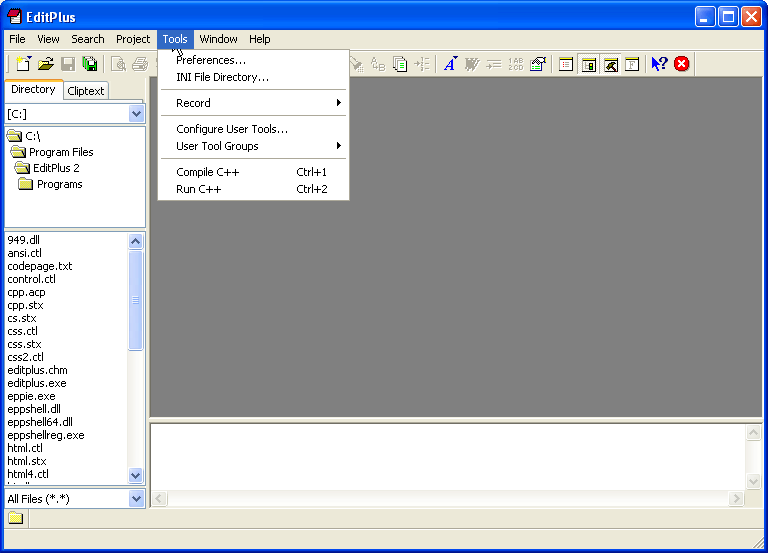Select file cpp.acp in list
This screenshot has height=553, width=768.
tap(26, 292)
